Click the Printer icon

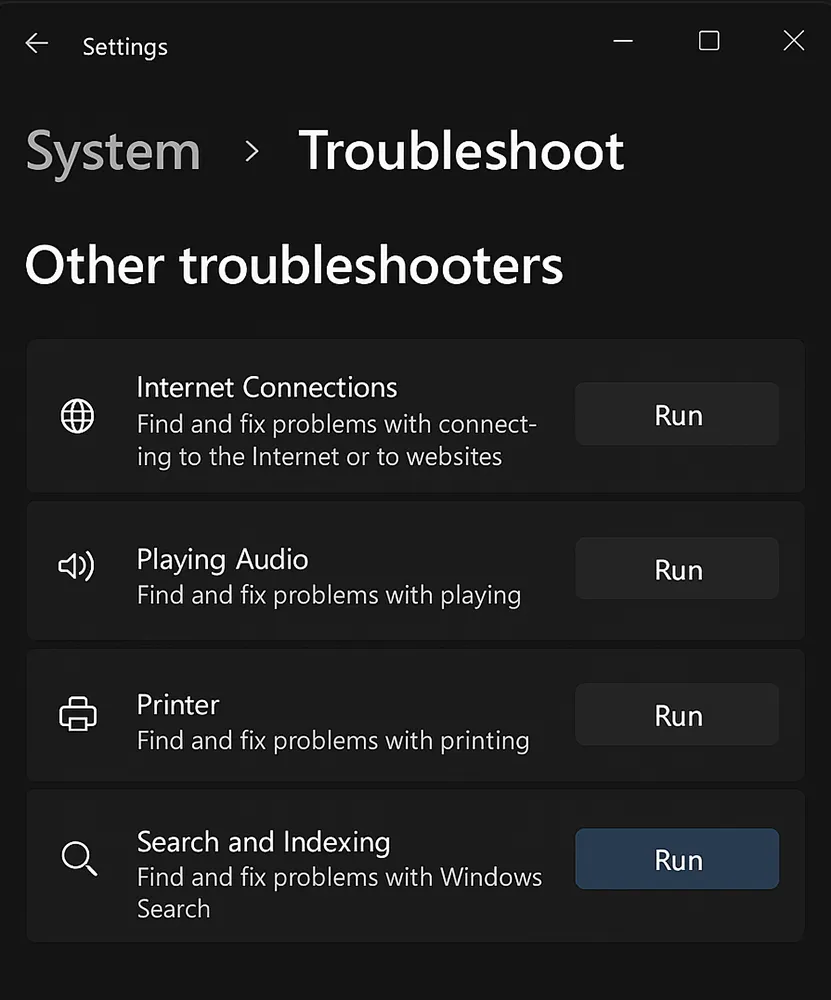point(77,714)
